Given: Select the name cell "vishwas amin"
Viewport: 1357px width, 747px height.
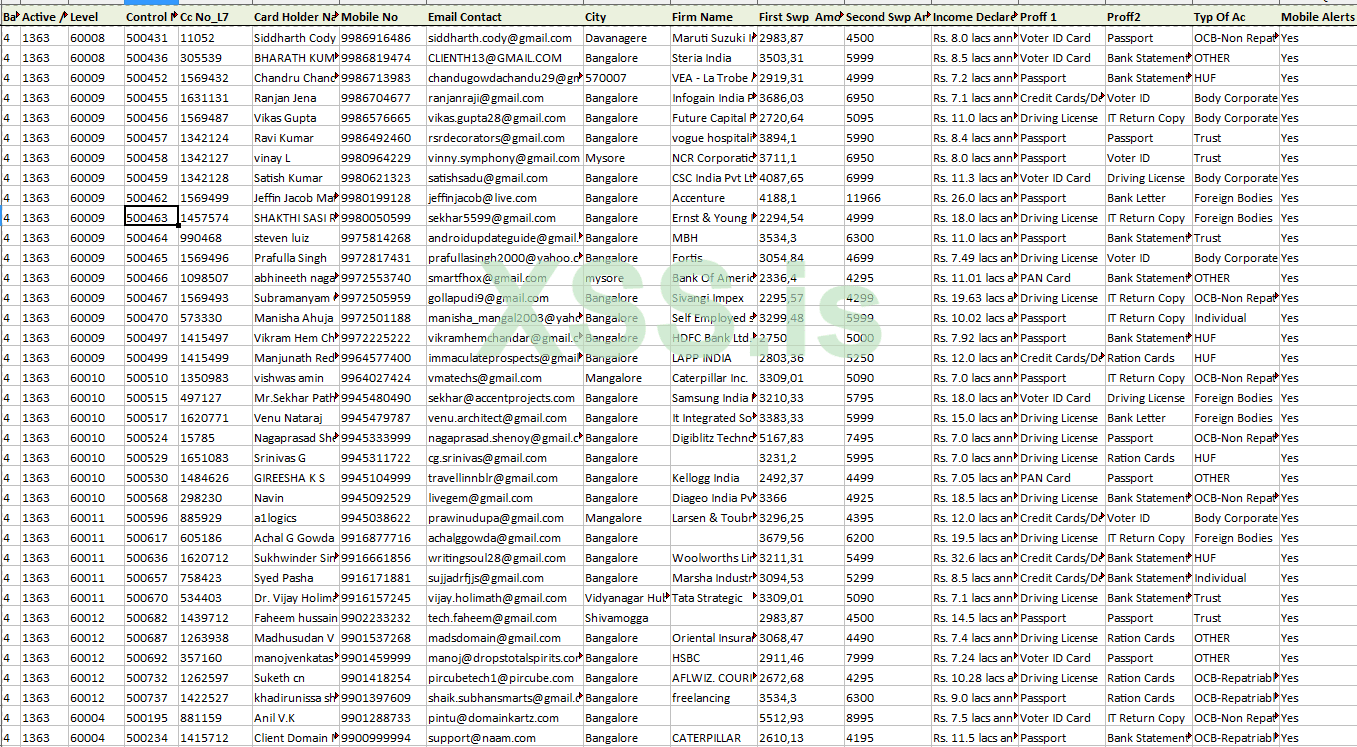Looking at the screenshot, I should coord(295,378).
